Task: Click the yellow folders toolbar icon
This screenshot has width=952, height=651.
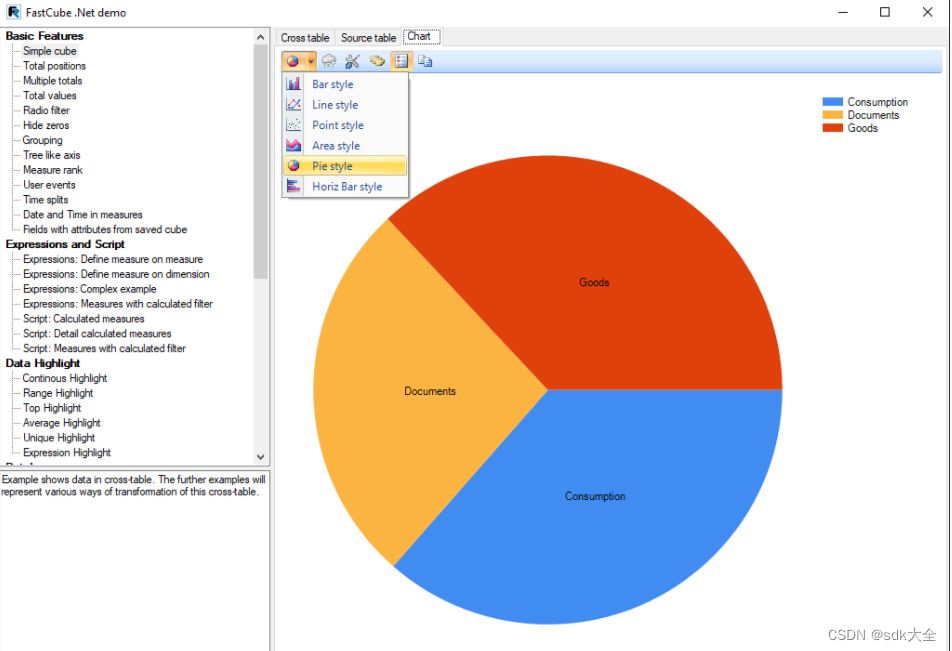Action: (x=377, y=61)
